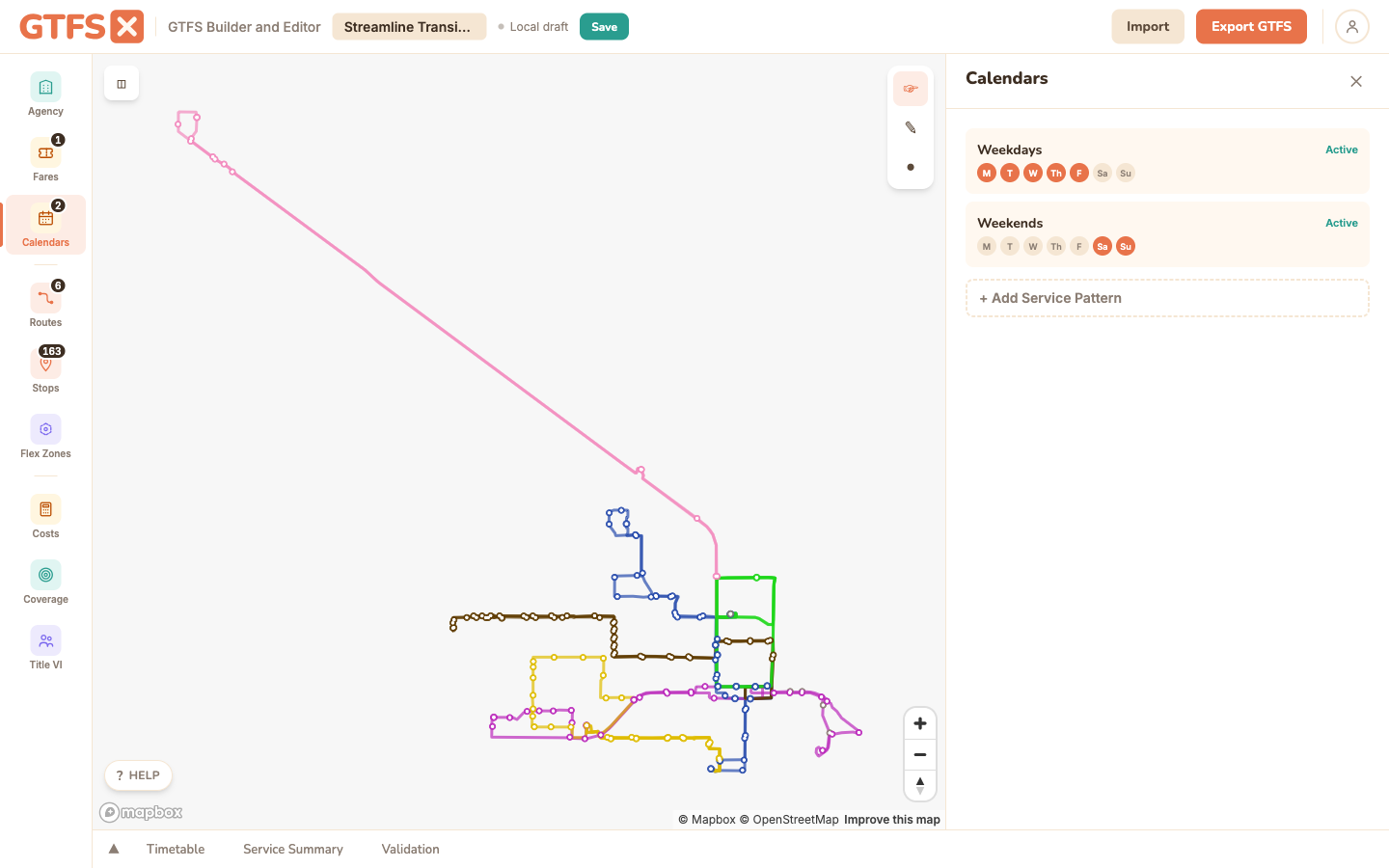Click the GTFSx logo
Screen dimensions: 1389x868
pos(82,27)
